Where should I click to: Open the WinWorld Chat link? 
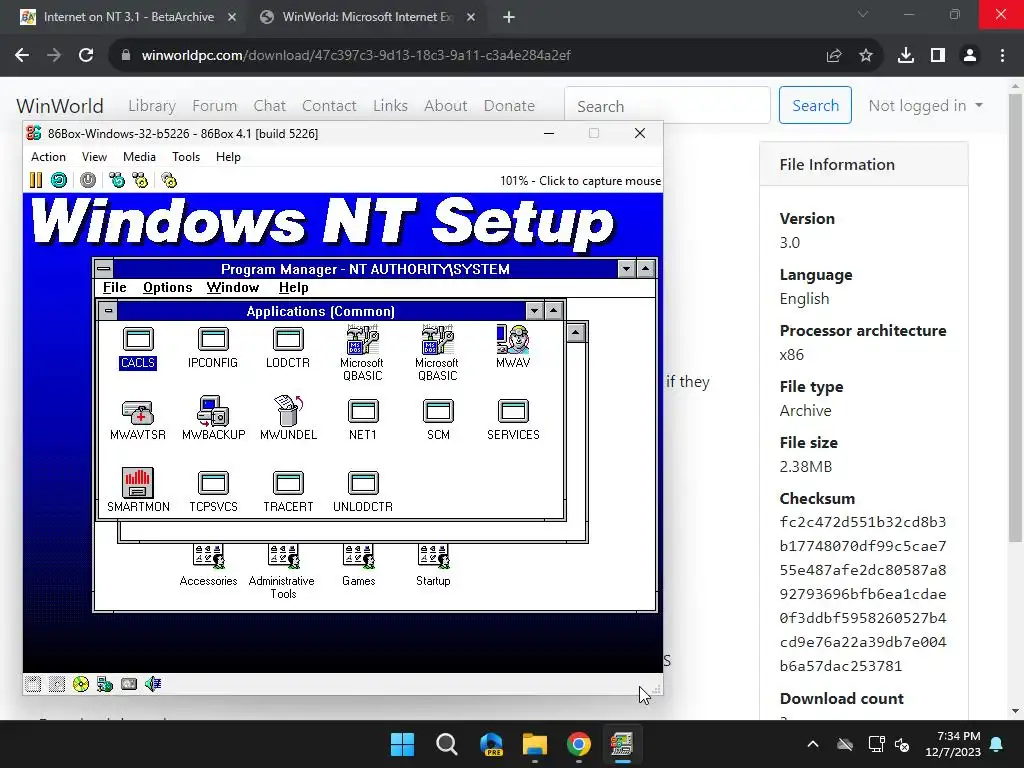[269, 105]
